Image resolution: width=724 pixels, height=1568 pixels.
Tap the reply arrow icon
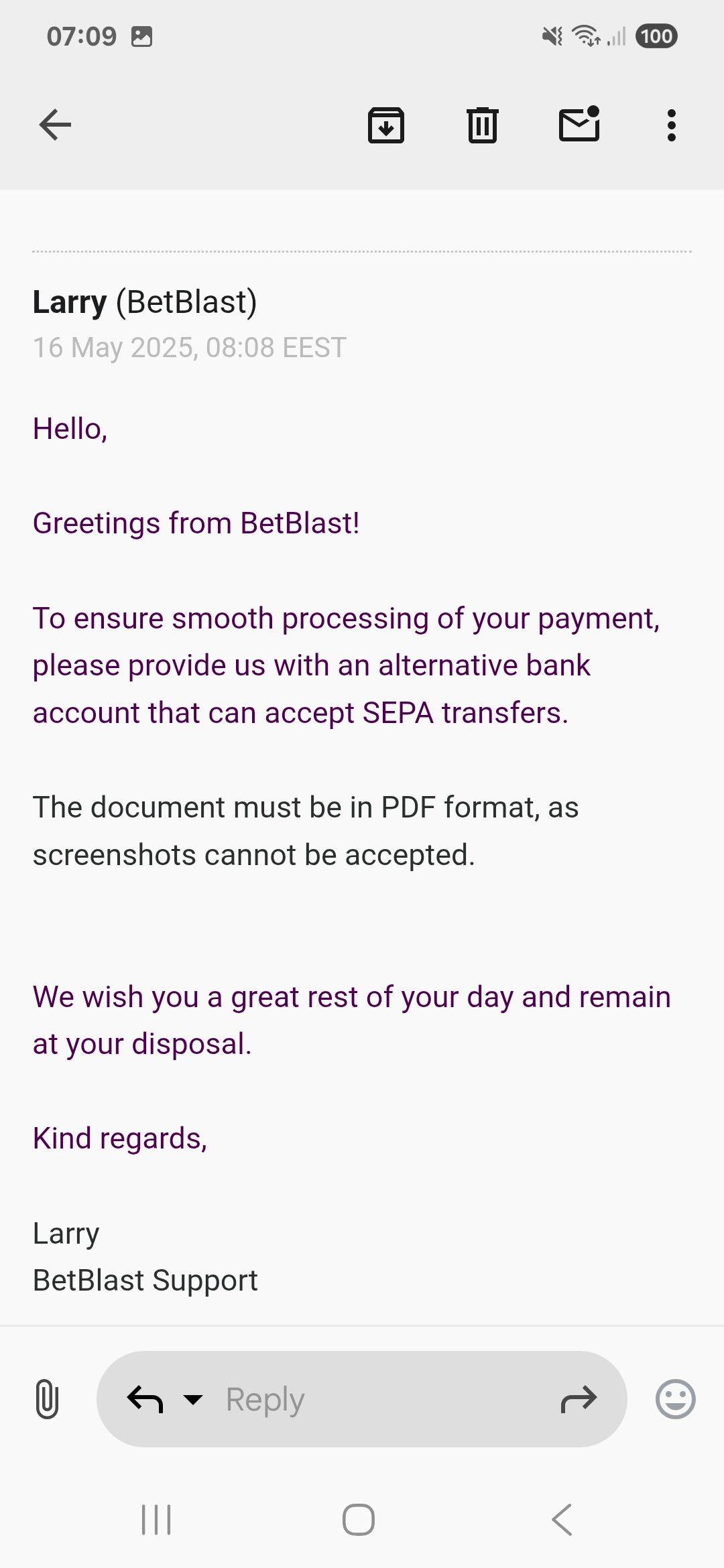pos(145,1399)
